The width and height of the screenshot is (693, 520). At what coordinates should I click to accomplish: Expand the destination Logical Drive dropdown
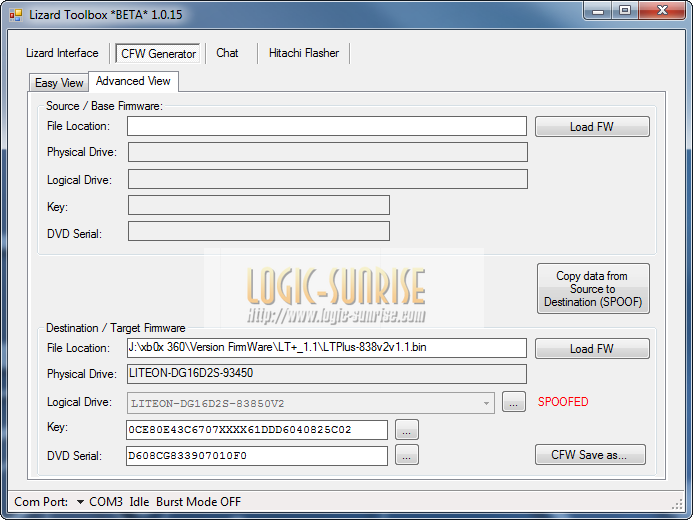click(486, 403)
